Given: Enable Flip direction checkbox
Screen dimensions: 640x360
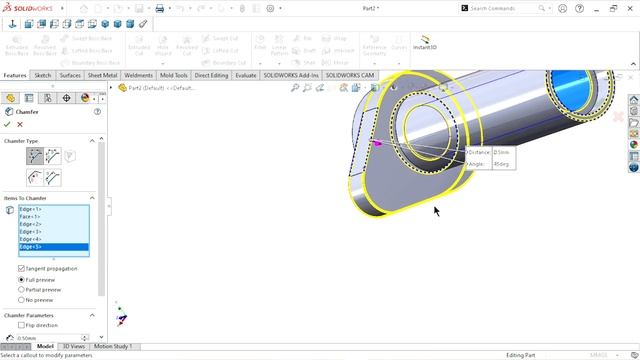Looking at the screenshot, I should click(x=21, y=325).
